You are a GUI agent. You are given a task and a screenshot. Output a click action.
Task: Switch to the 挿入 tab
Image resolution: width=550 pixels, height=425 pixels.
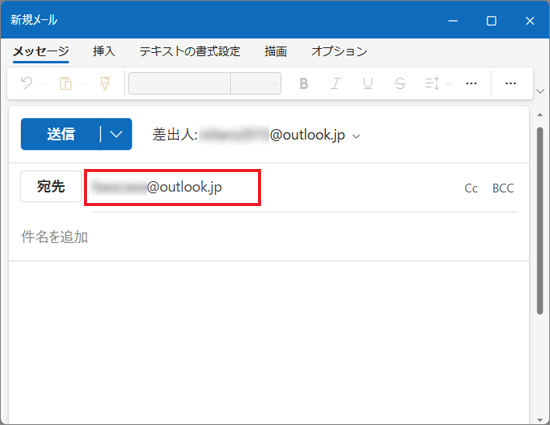(x=104, y=51)
